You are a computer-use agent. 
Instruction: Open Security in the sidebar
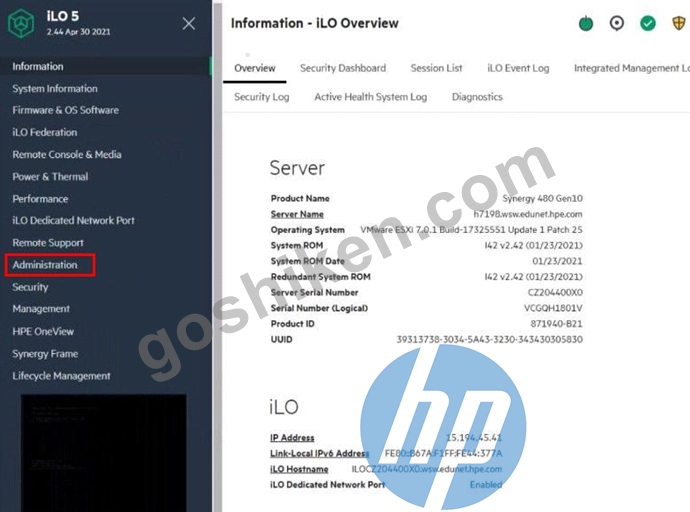30,287
